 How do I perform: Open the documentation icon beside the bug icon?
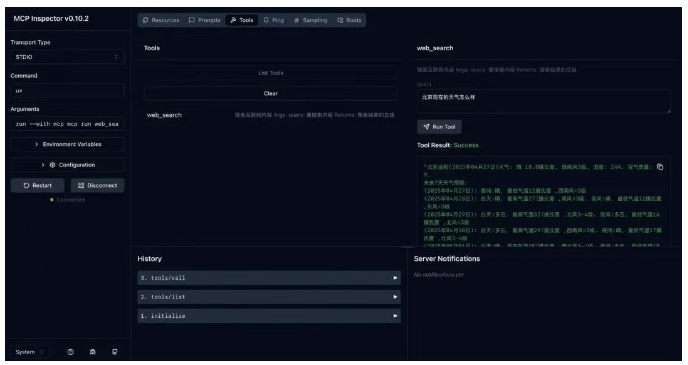115,352
